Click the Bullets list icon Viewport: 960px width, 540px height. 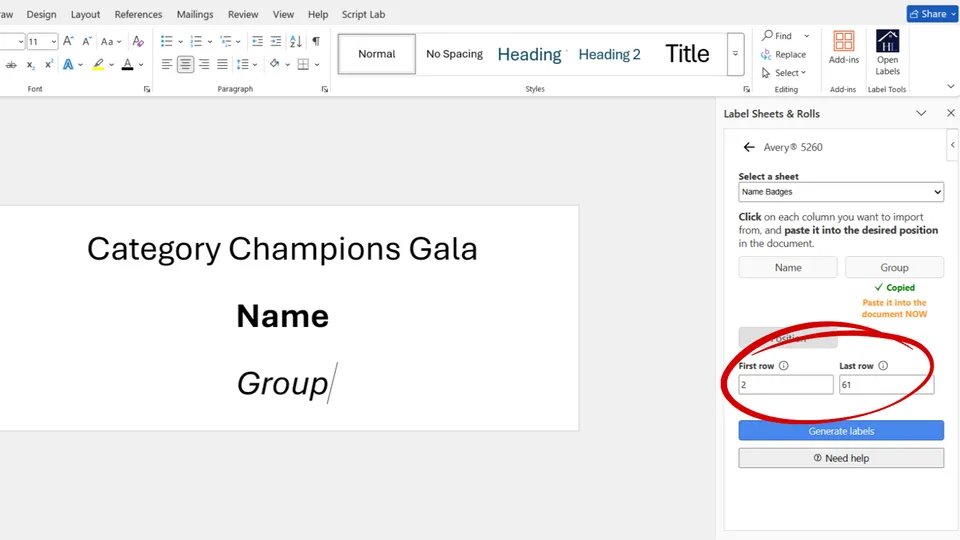[x=167, y=41]
